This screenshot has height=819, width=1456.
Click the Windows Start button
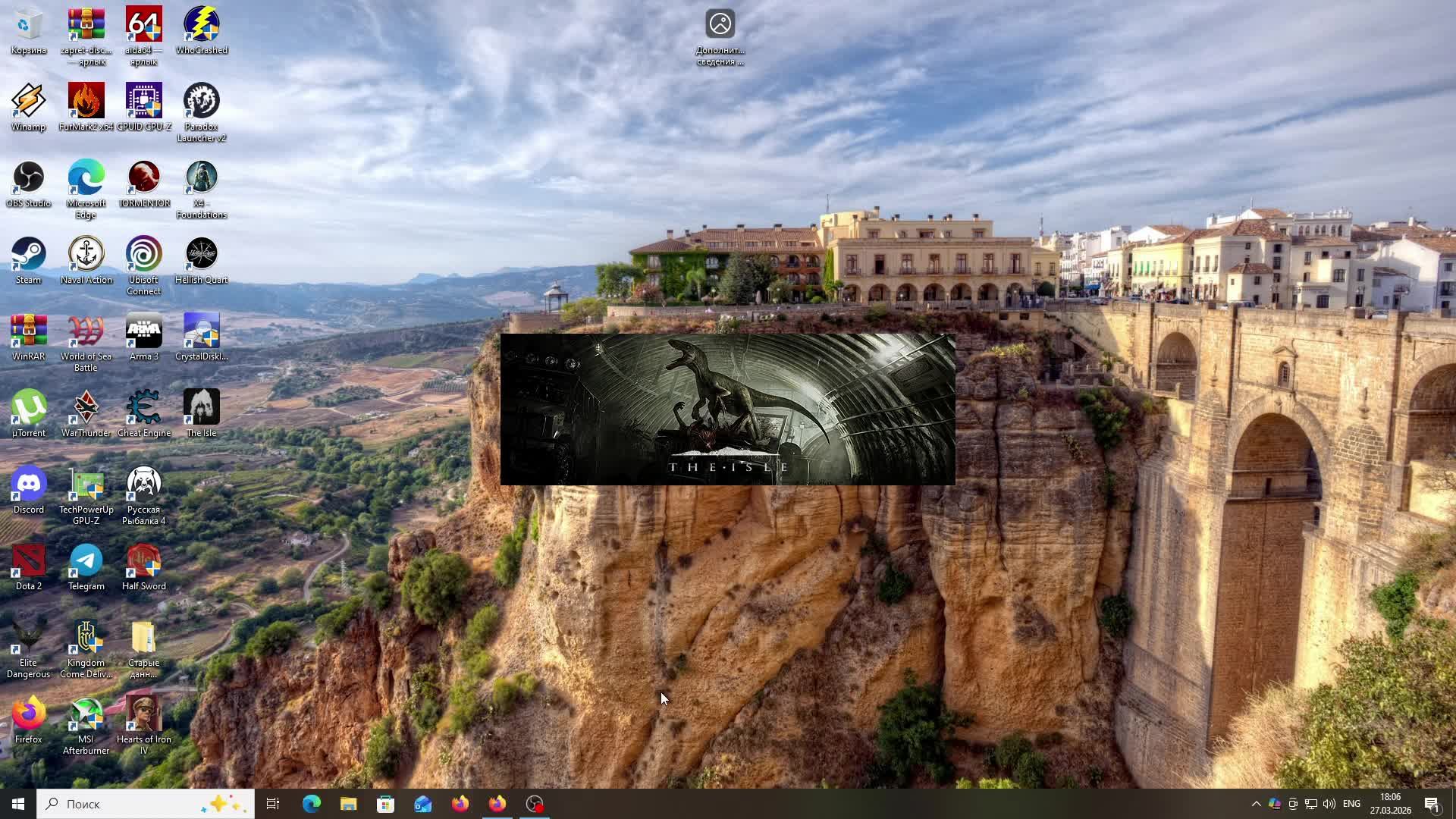pos(18,804)
